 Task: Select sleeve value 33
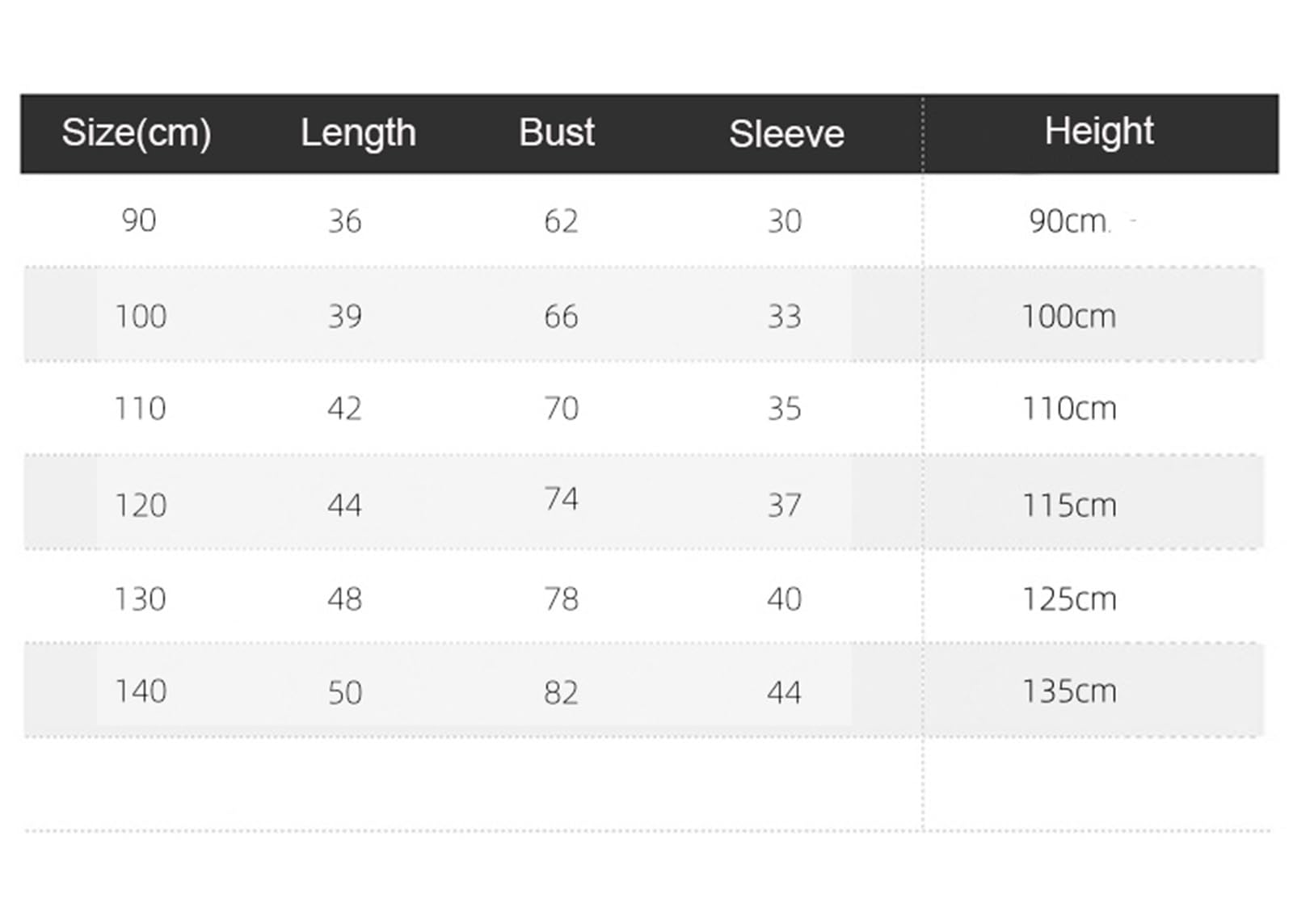click(x=784, y=316)
